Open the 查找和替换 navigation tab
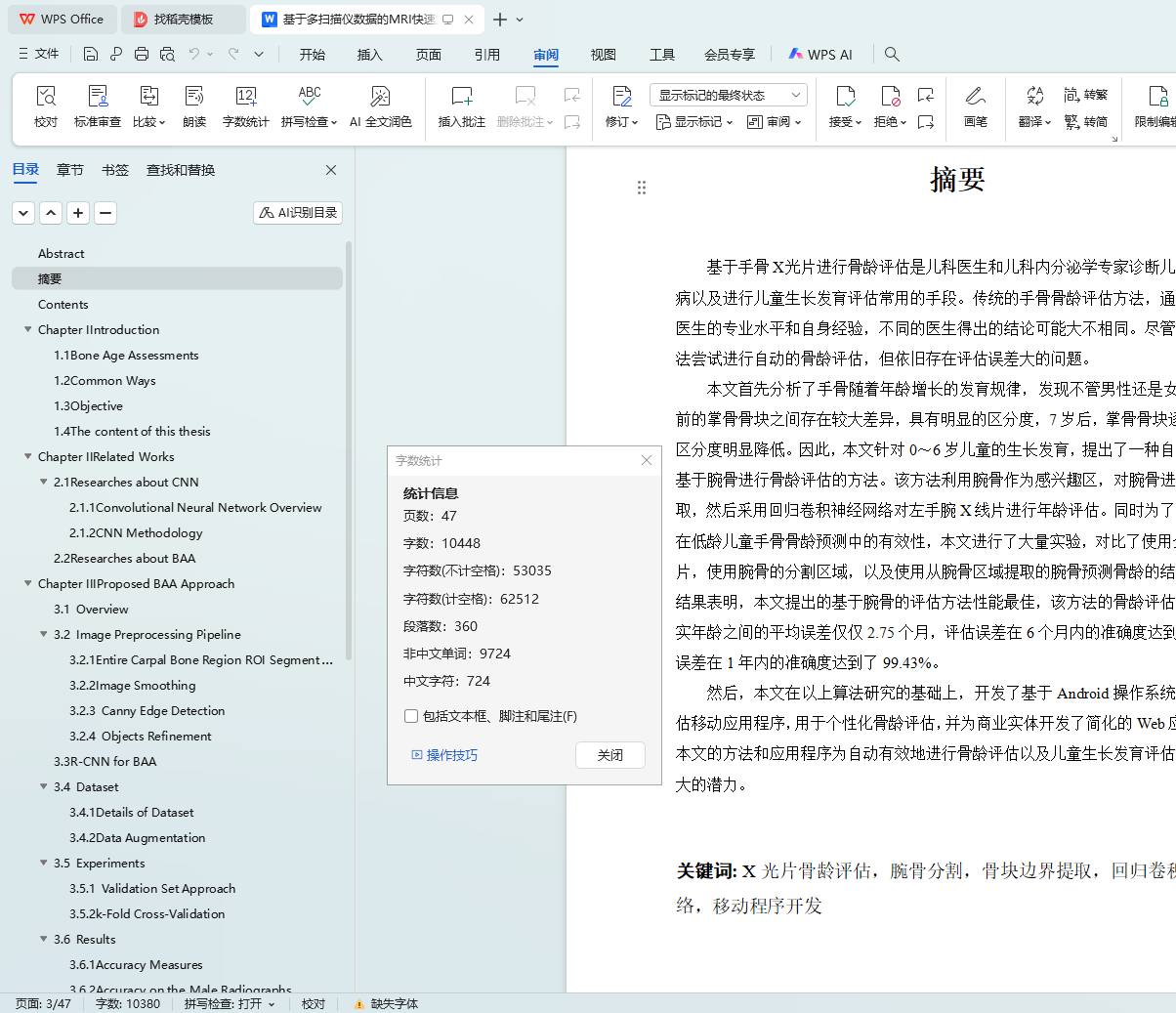This screenshot has height=1013, width=1176. 181,170
